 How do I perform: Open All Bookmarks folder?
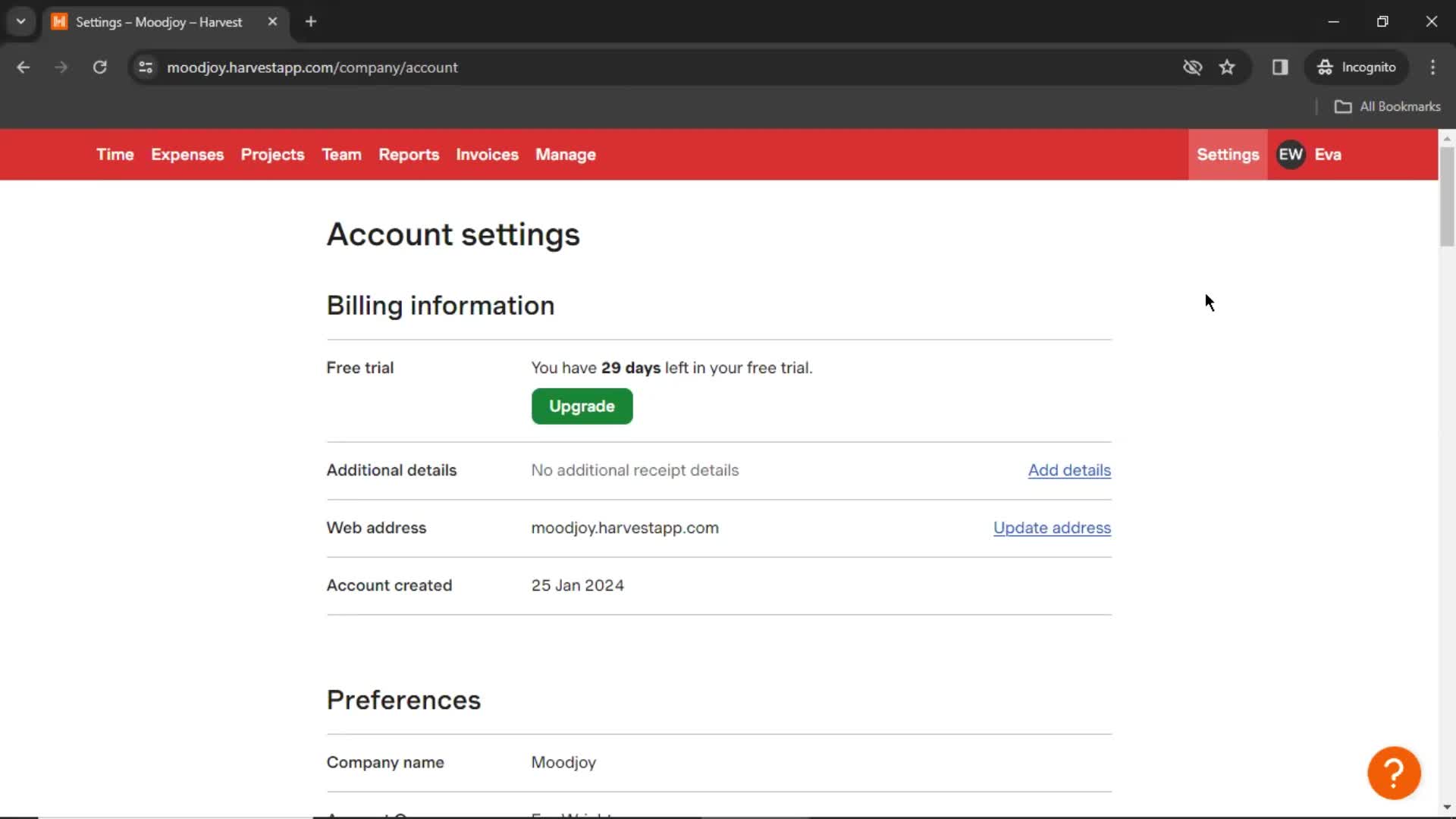[1388, 106]
